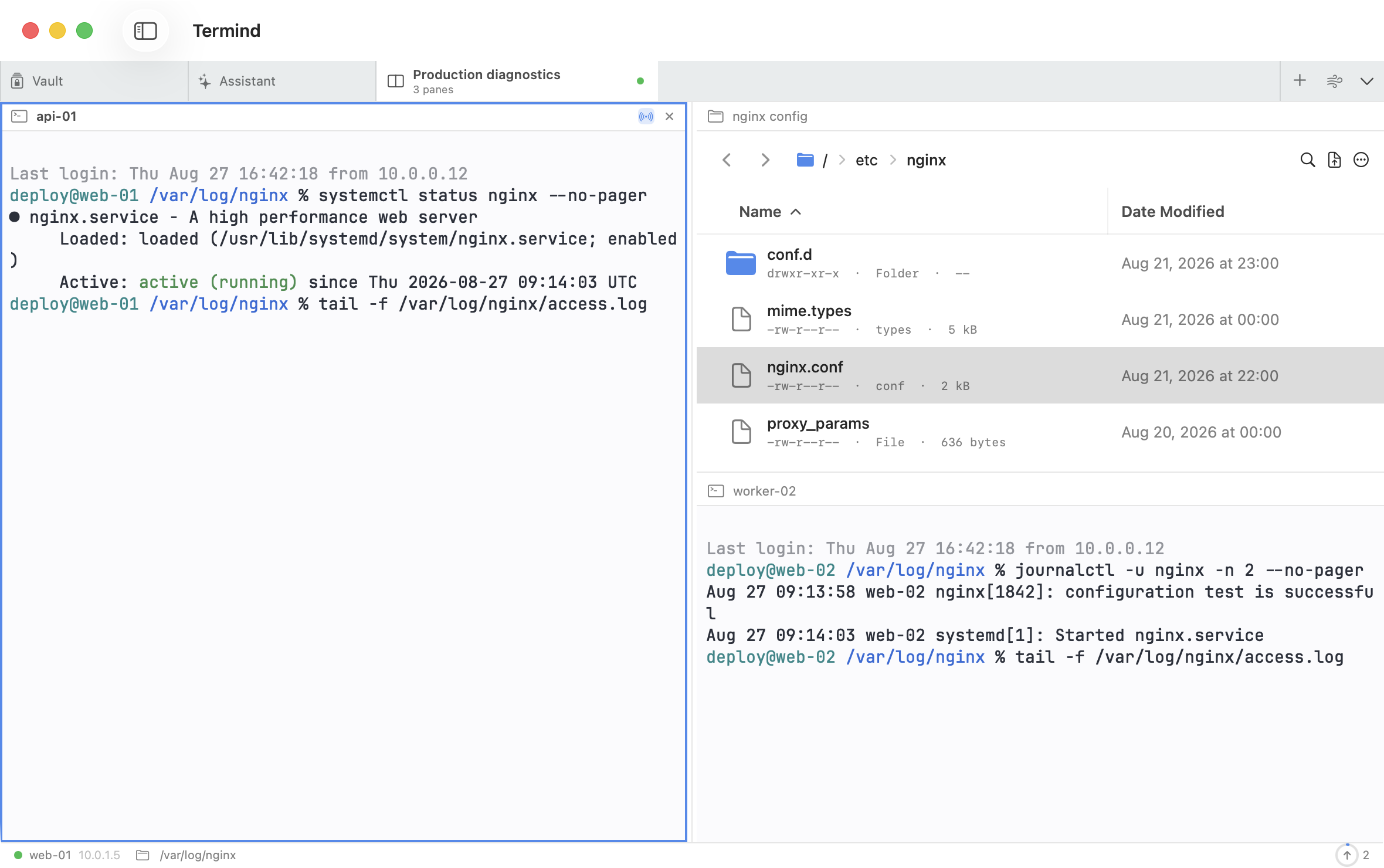The image size is (1384, 868).
Task: Click the conf.d folder icon
Action: tap(741, 263)
